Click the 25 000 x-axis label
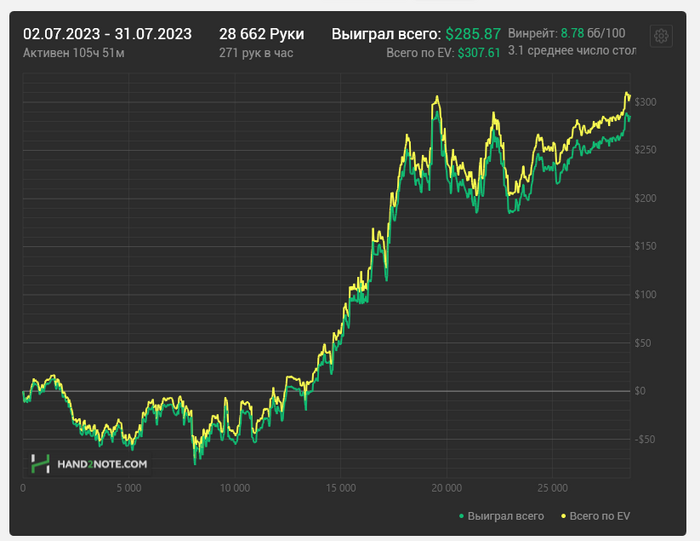 [x=552, y=488]
